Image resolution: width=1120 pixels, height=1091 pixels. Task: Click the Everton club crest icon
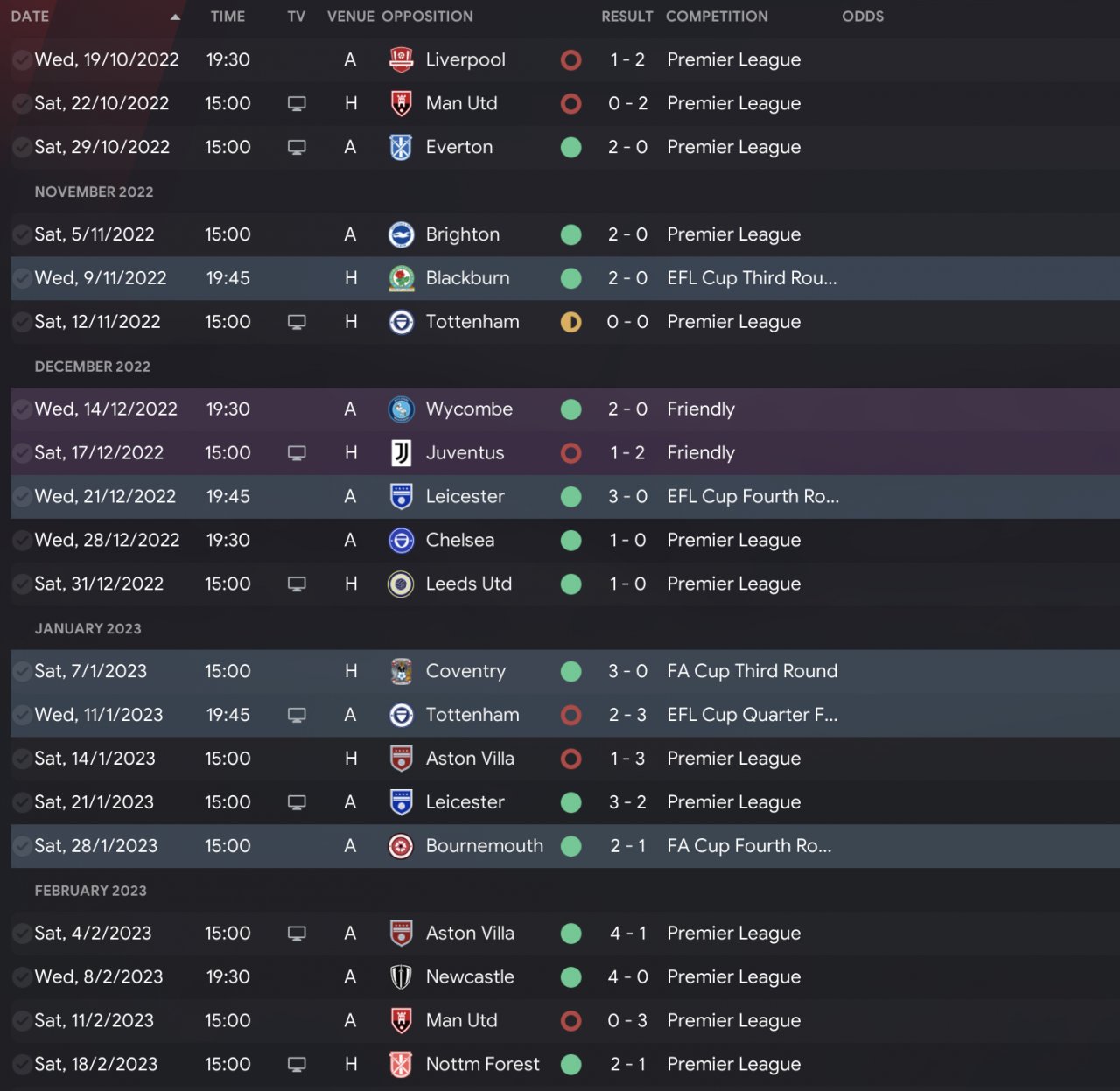click(401, 147)
